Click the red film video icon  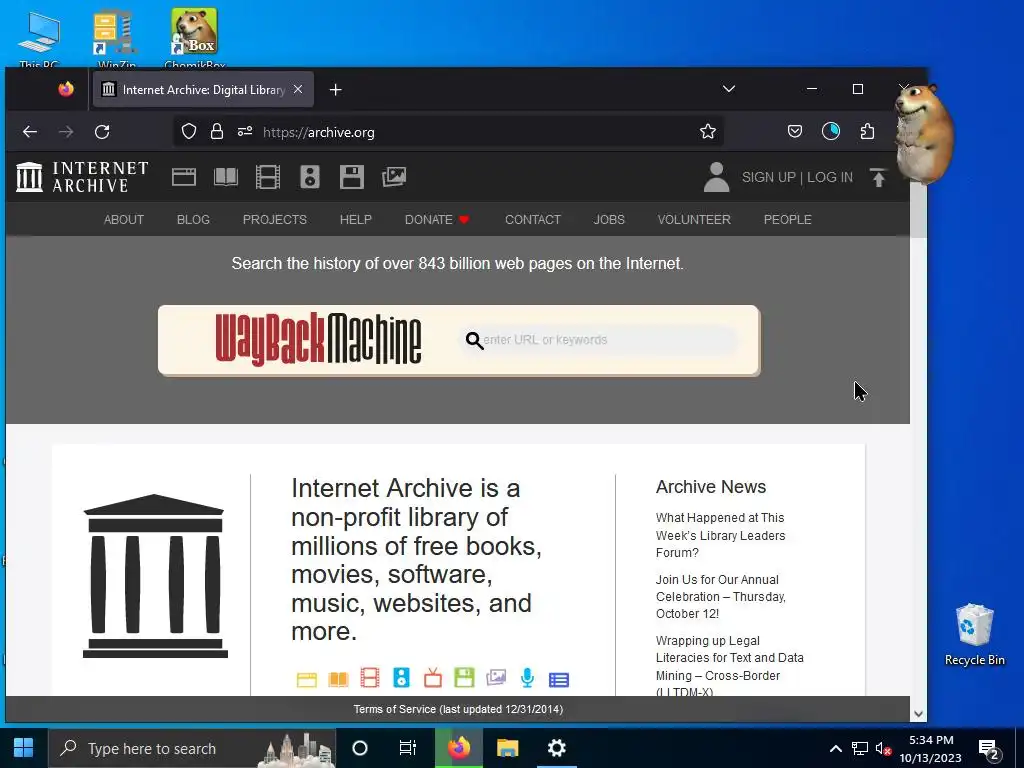tap(370, 678)
